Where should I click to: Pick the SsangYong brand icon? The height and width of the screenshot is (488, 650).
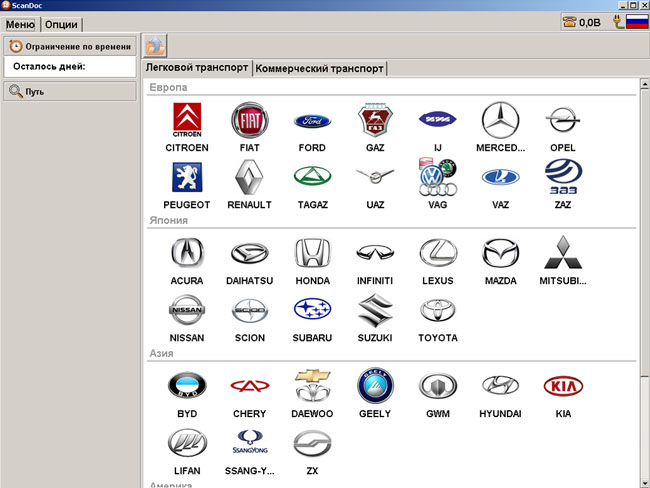pos(250,443)
